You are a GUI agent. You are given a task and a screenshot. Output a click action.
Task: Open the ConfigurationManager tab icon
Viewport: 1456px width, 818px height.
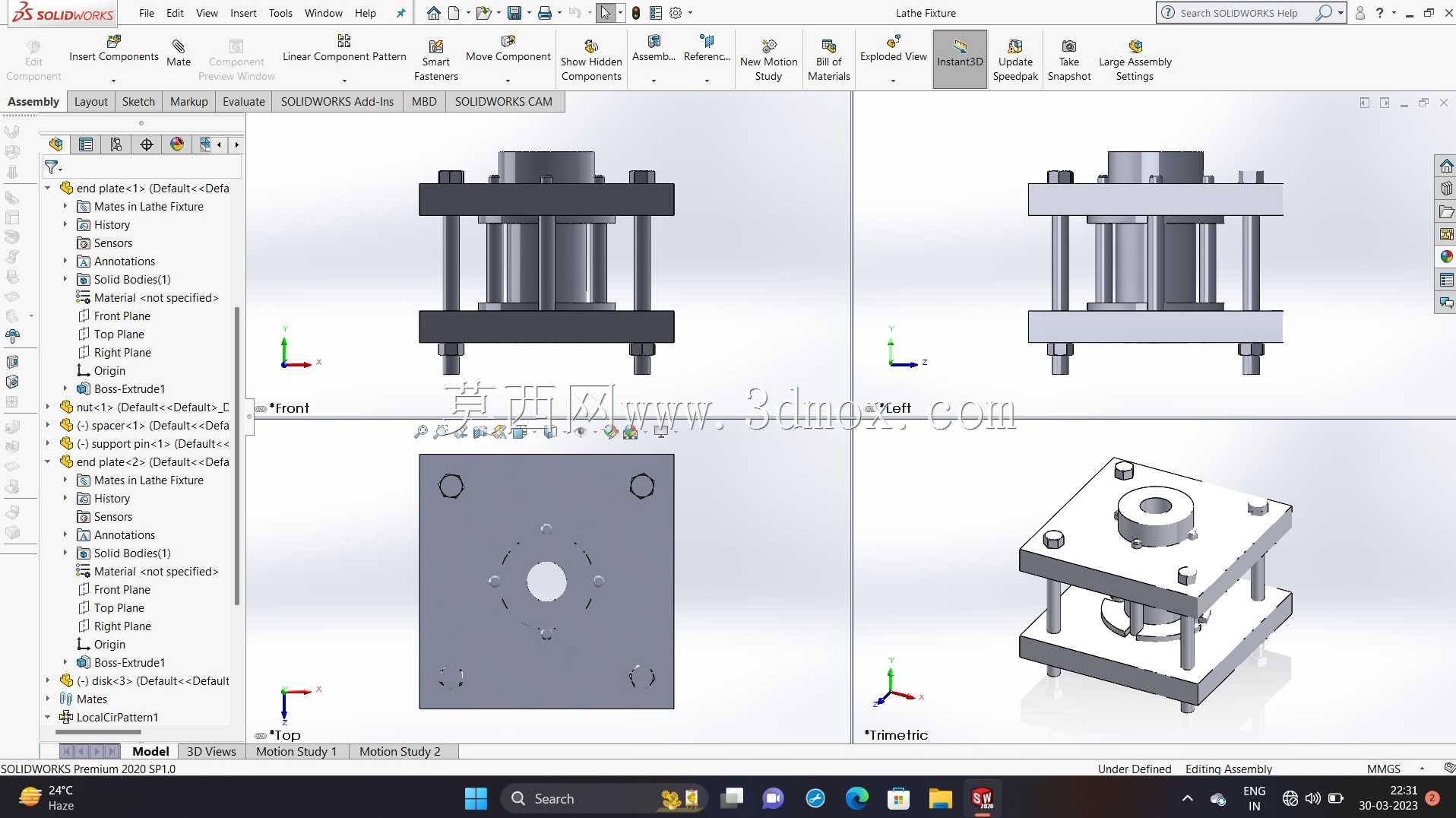point(116,144)
